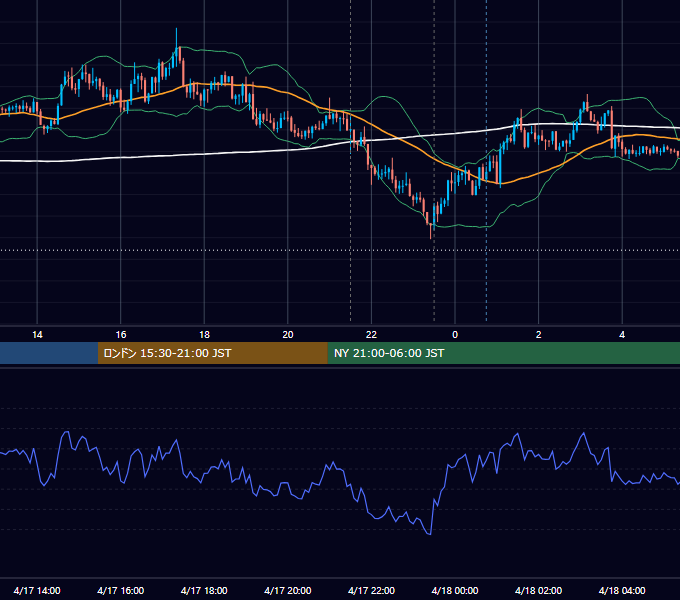
Task: Click the 4/18 04:00 date label
Action: 622,590
